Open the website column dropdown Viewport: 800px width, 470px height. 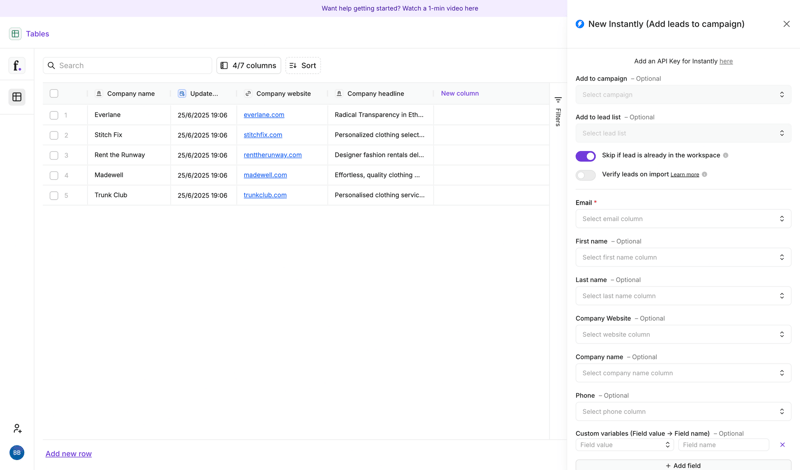coord(683,335)
